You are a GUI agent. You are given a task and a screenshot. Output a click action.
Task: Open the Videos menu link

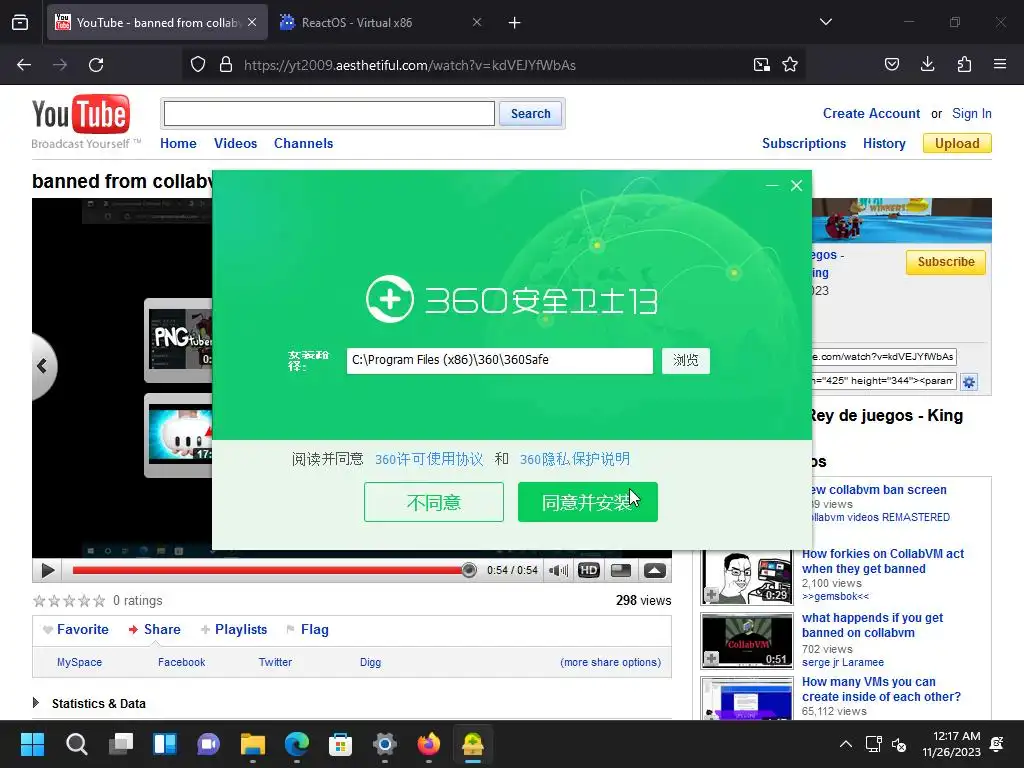pyautogui.click(x=235, y=144)
